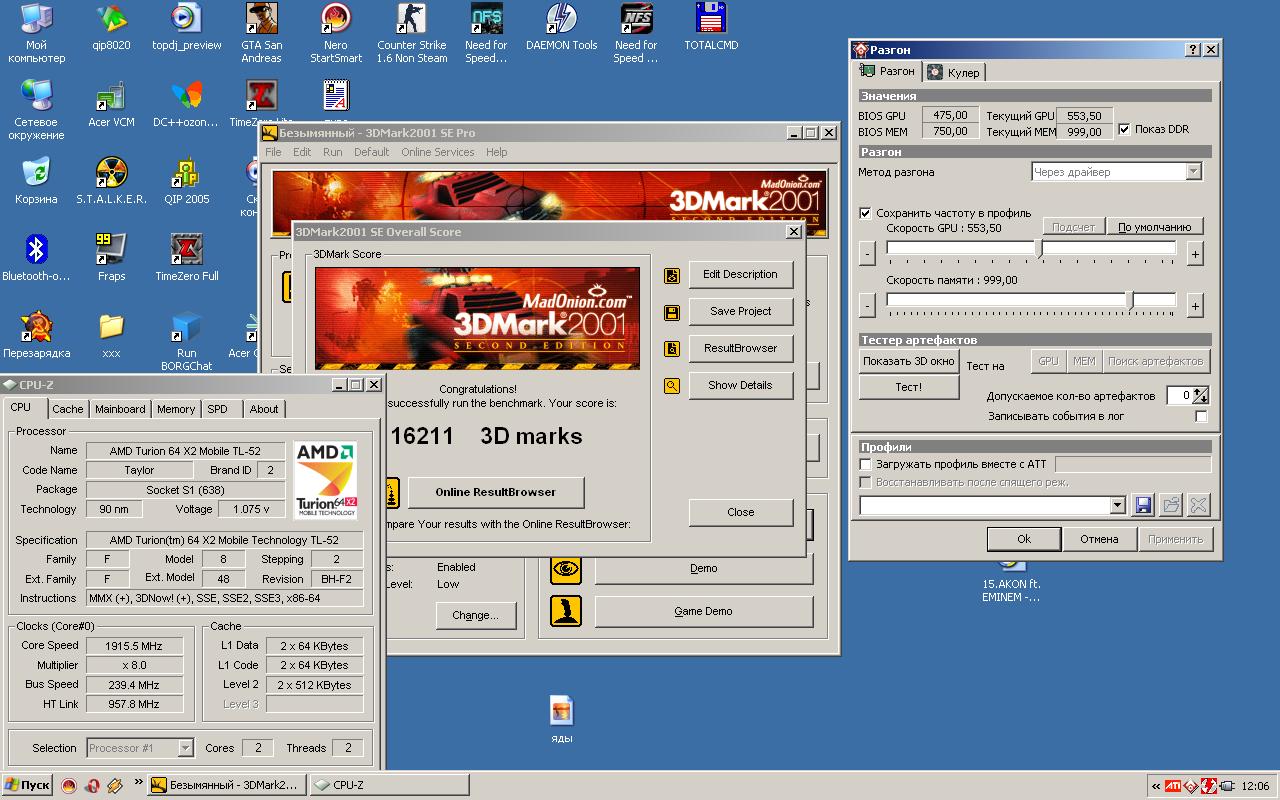Click the red ATI tray icon in system tray
The width and height of the screenshot is (1280, 800).
[1173, 785]
